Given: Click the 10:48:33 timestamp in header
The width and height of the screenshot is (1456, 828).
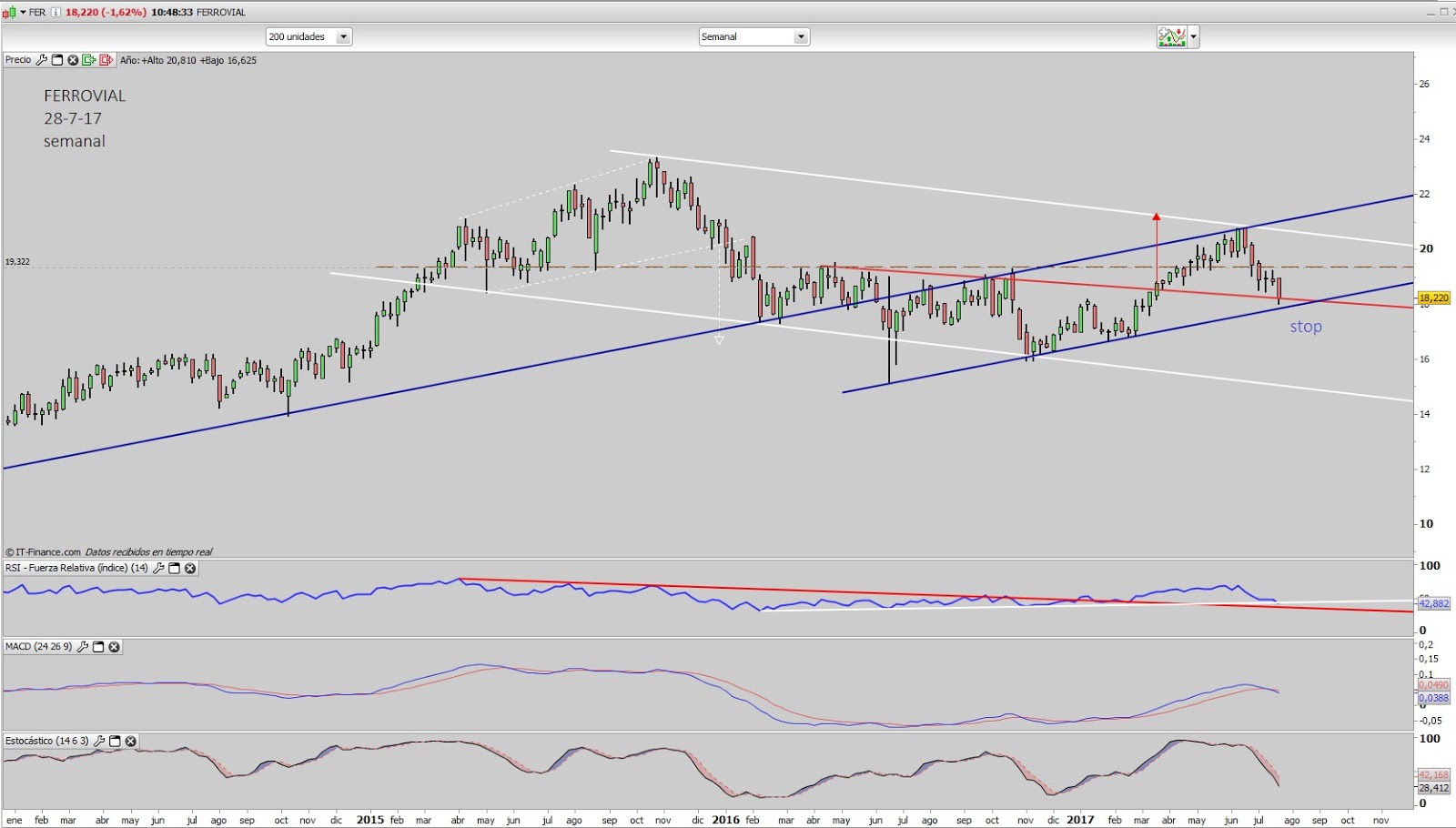Looking at the screenshot, I should point(172,13).
